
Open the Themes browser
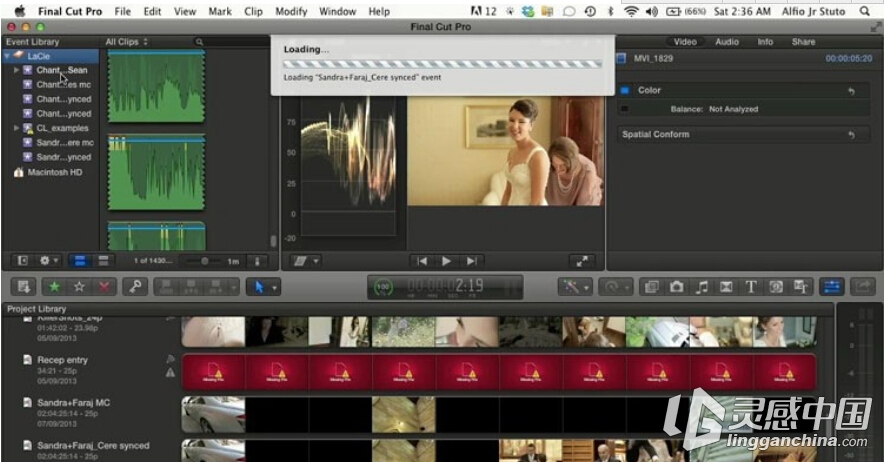801,287
